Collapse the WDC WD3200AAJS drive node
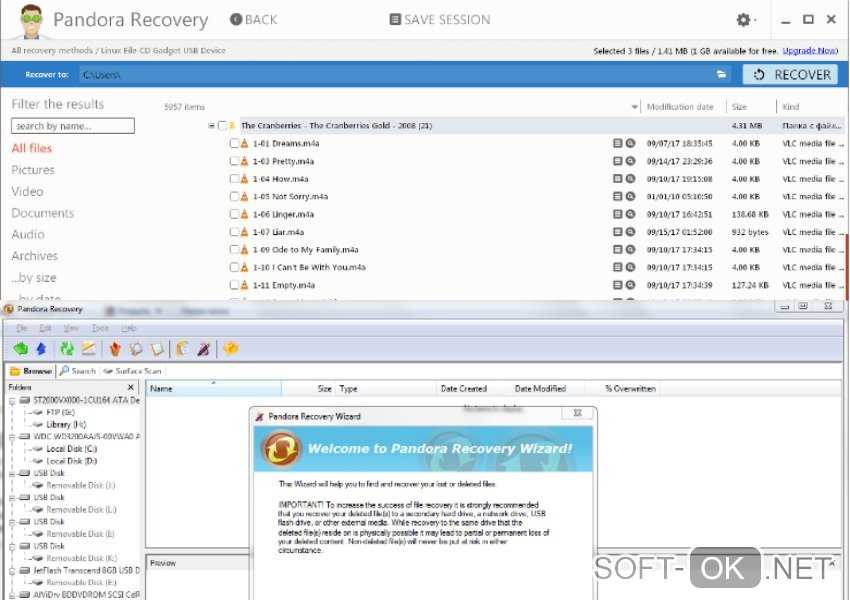This screenshot has width=850, height=600. coord(12,437)
